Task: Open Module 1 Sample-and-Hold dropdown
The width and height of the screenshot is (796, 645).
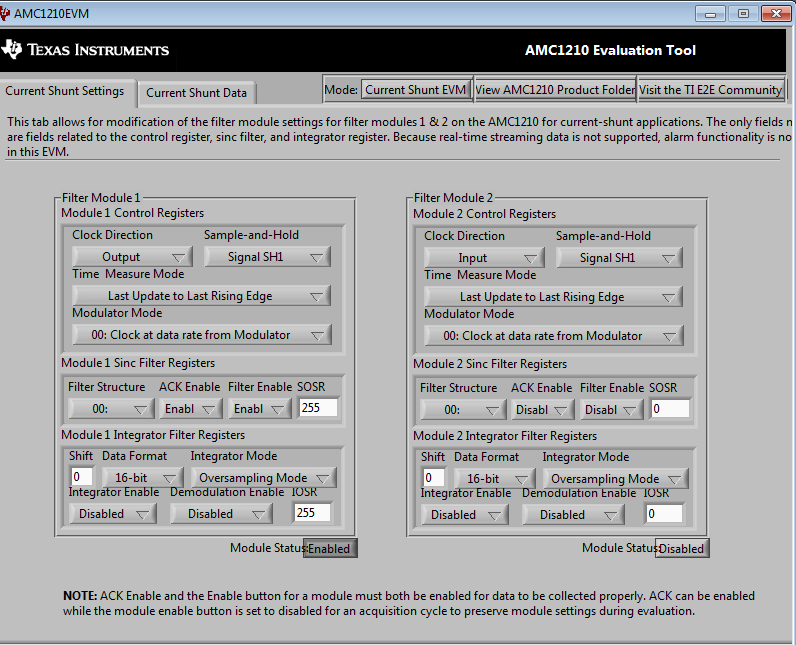Action: pyautogui.click(x=267, y=257)
